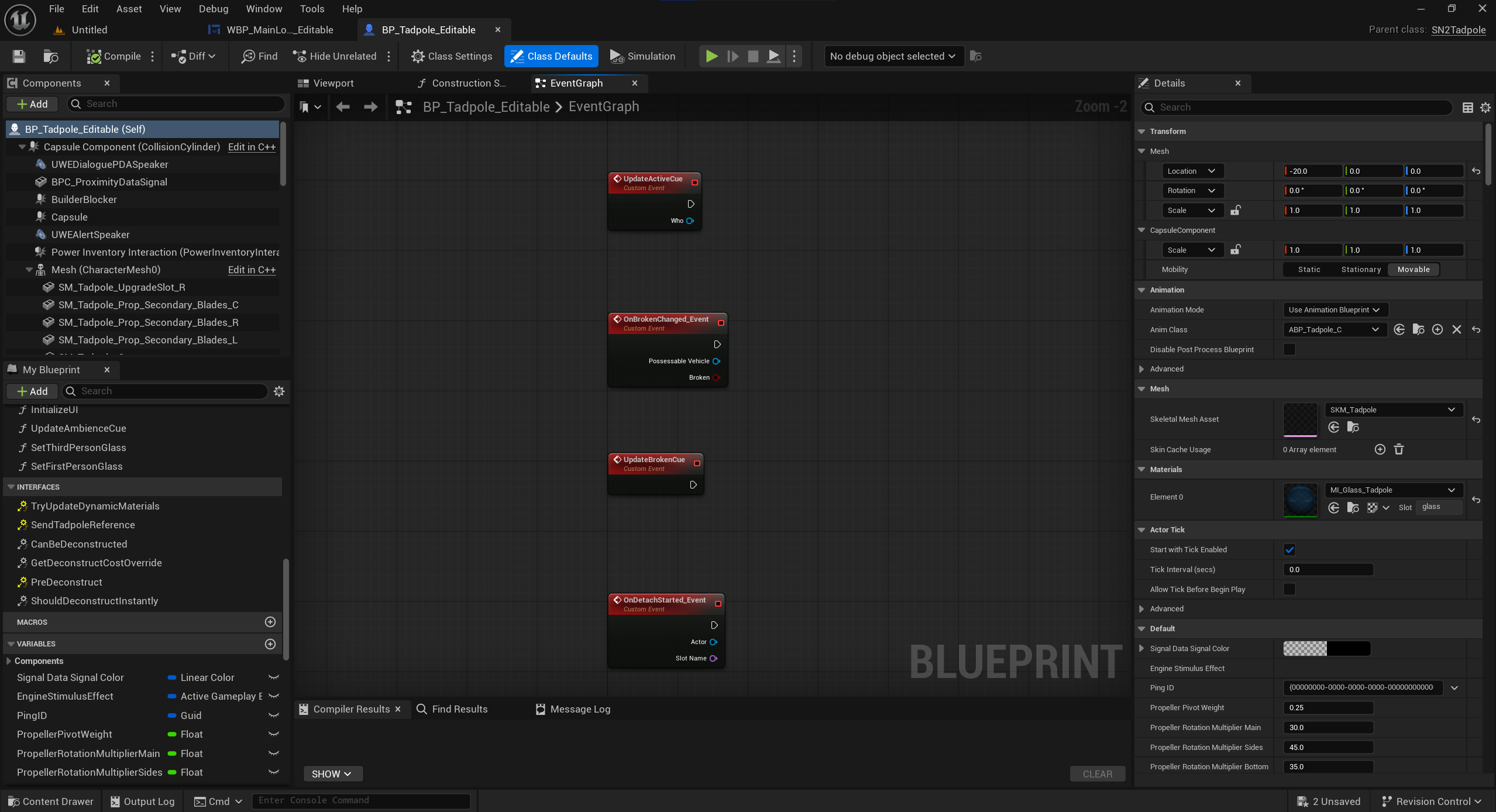Open Animation Mode dropdown
Screen dimensions: 1496x812
coord(1335,309)
